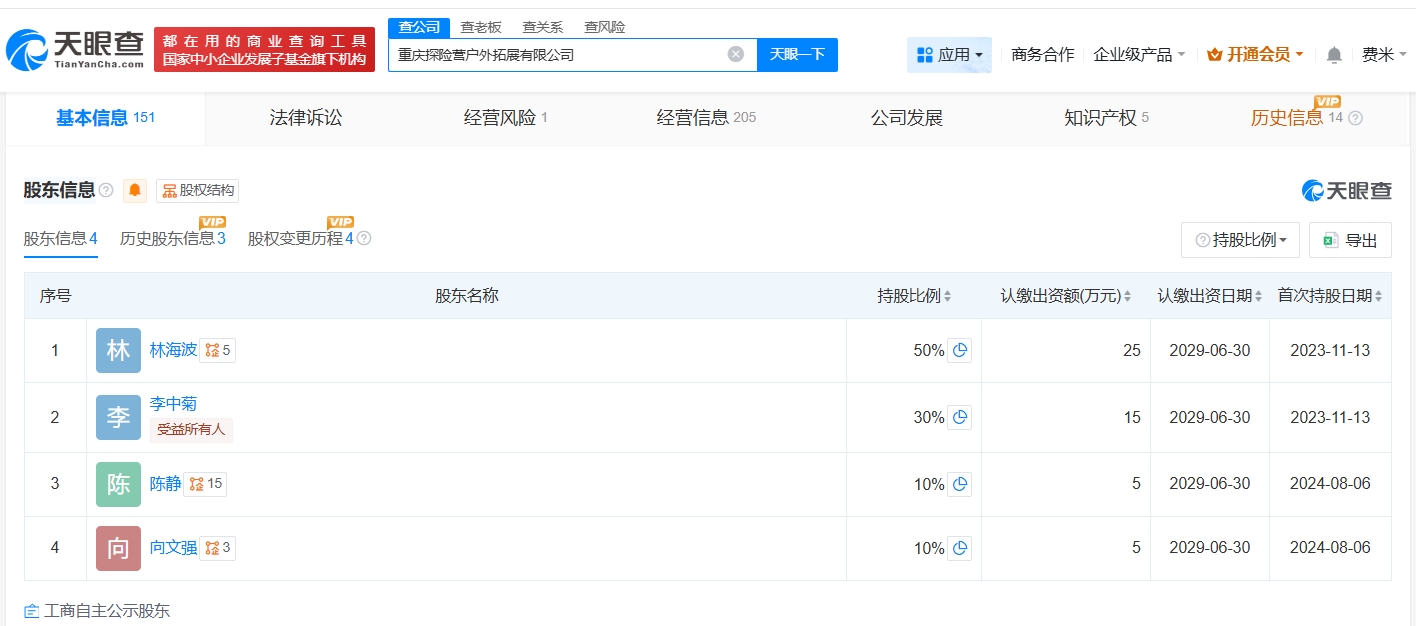Switch to 查关系 search tab

click(543, 27)
